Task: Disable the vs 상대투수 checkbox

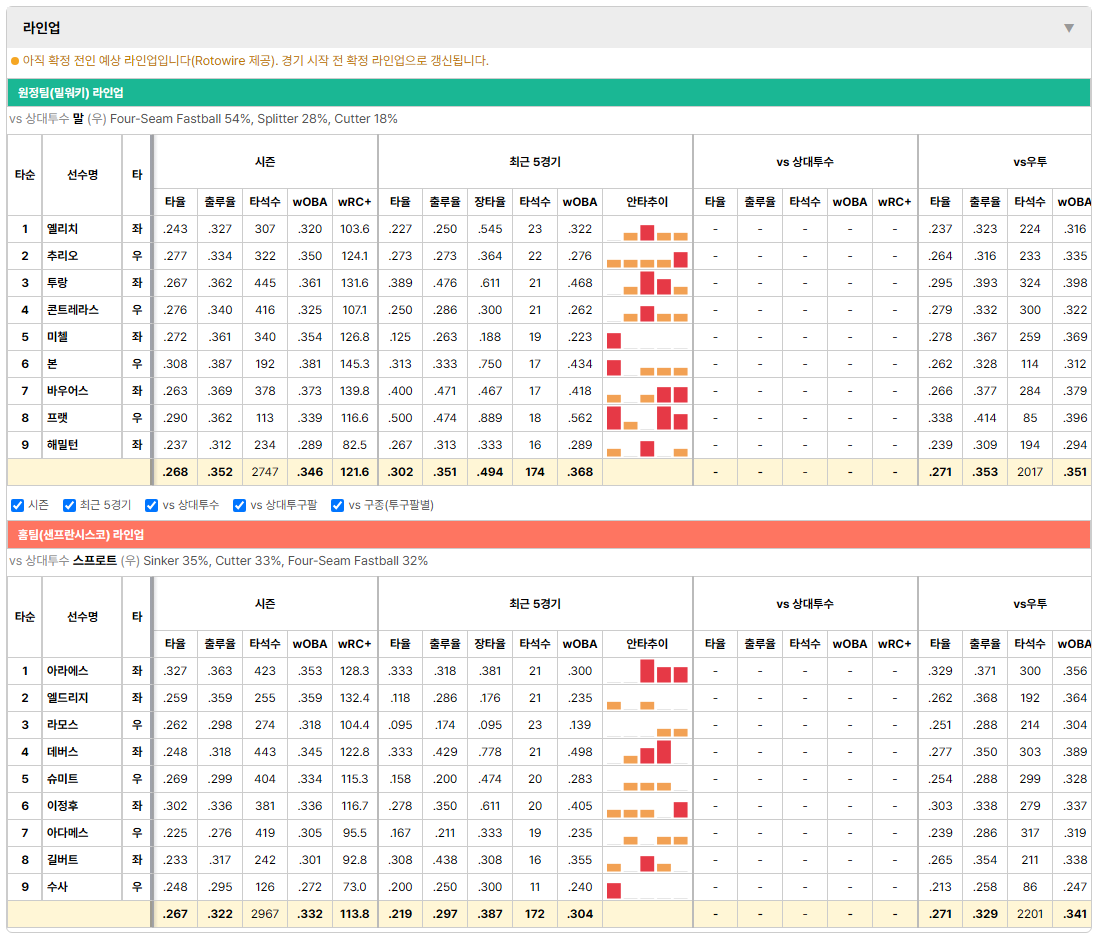Action: coord(151,506)
